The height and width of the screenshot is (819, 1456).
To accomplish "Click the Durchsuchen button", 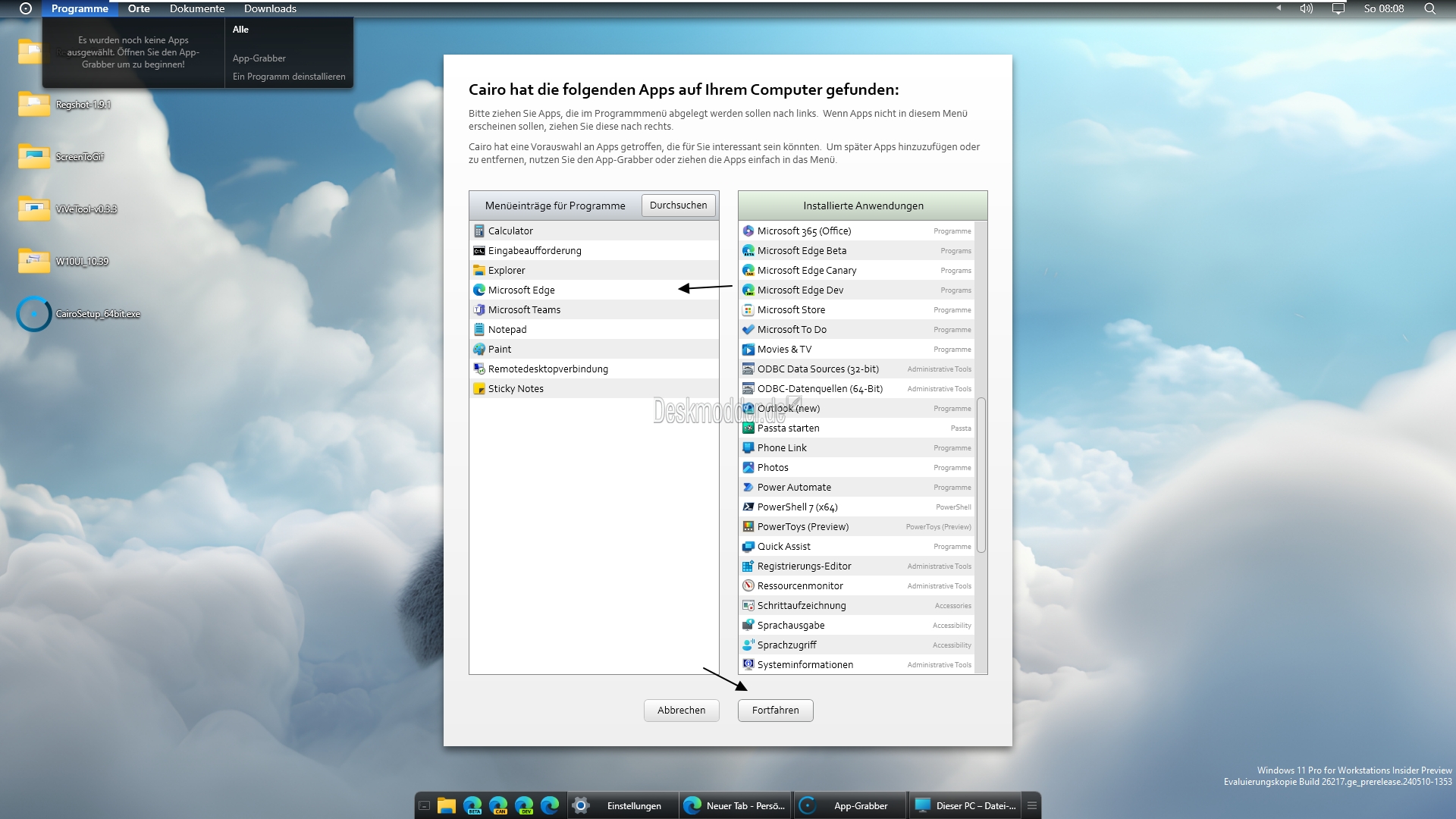I will click(678, 206).
